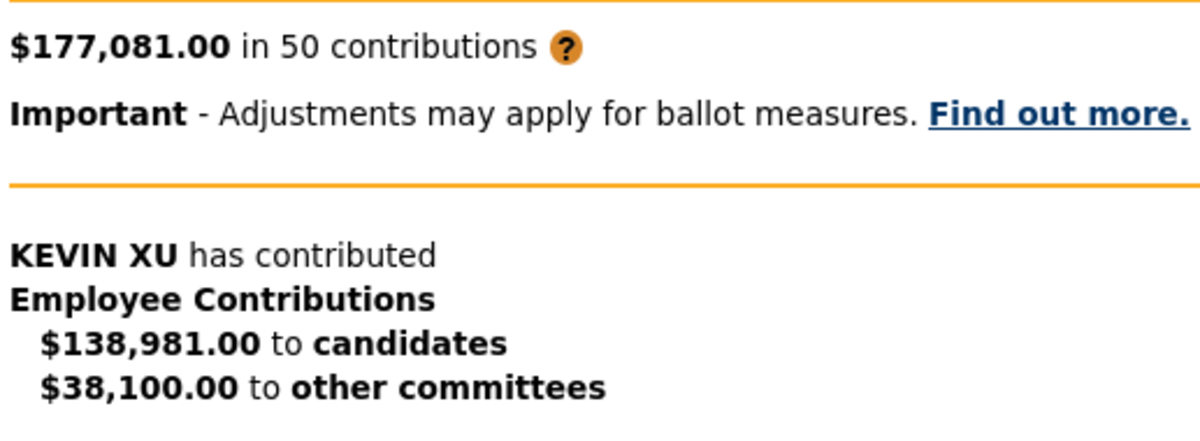Click the $177,081.00 total amount

pos(120,47)
